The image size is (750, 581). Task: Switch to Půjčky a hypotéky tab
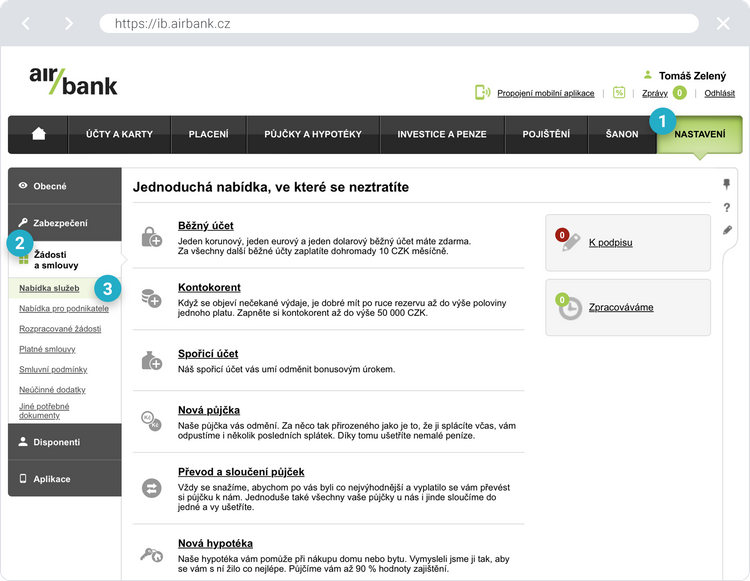coord(313,134)
